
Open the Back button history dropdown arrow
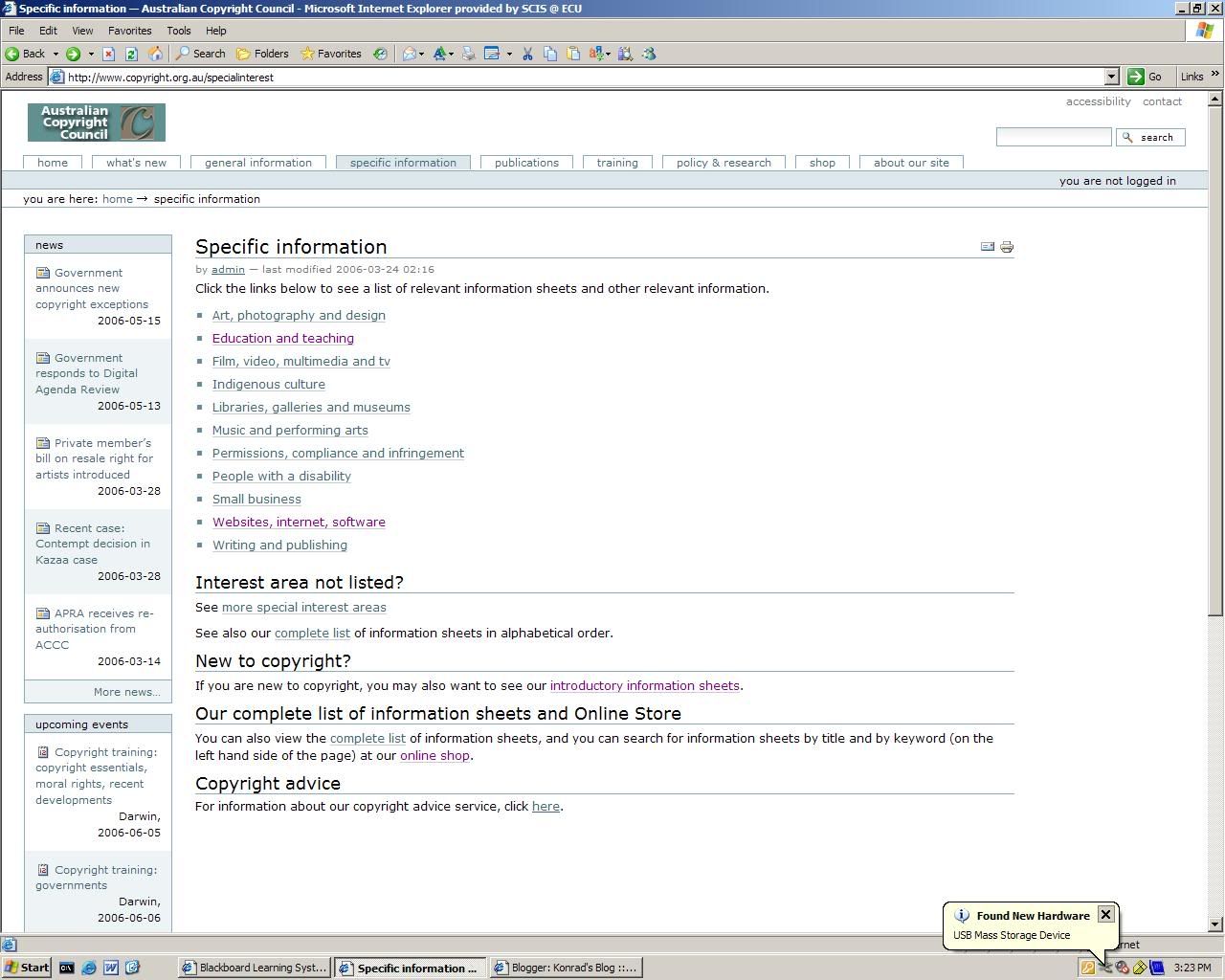pos(56,54)
